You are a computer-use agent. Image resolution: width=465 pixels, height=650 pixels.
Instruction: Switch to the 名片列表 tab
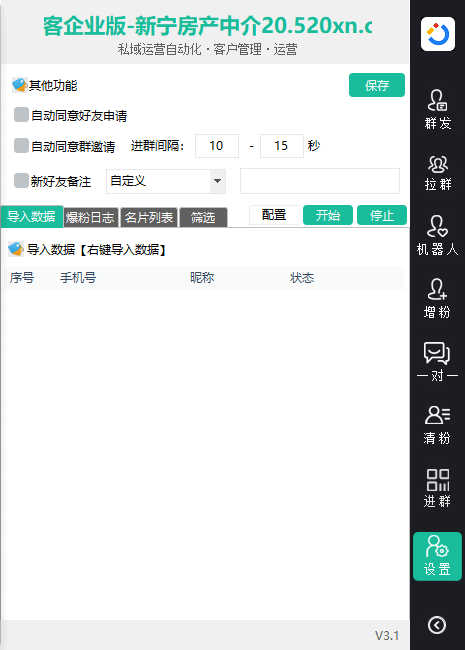149,217
